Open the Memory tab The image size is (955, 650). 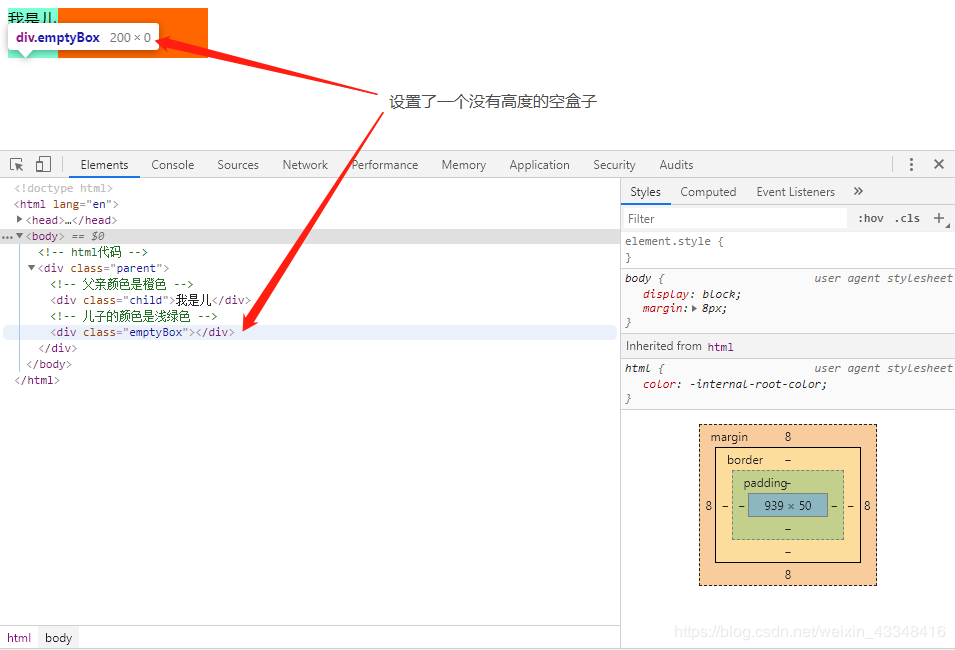point(463,164)
